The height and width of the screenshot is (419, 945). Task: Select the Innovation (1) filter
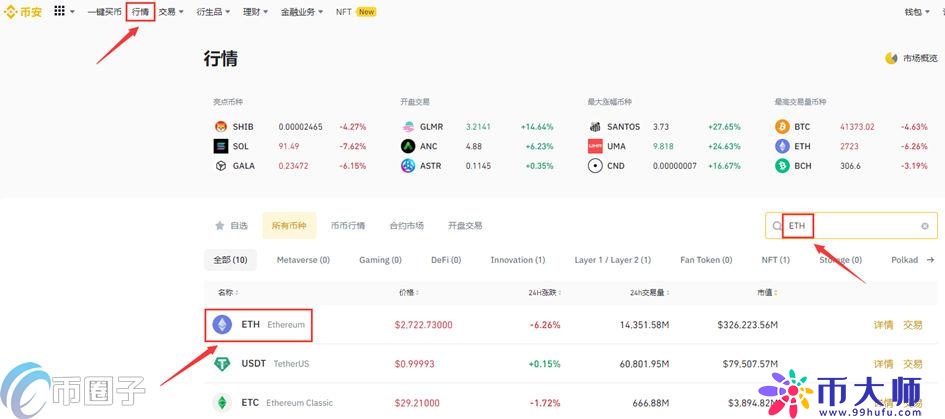click(x=518, y=260)
